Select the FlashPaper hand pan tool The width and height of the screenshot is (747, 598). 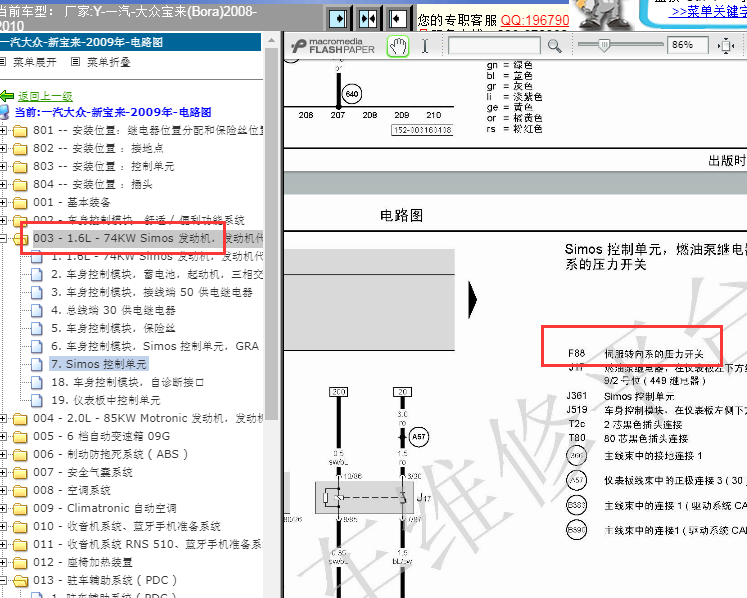[398, 46]
